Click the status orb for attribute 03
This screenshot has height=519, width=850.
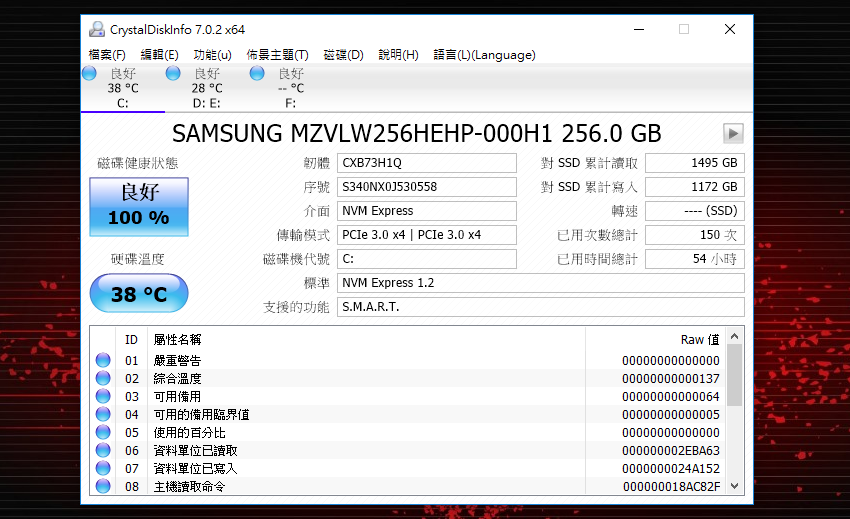point(103,396)
